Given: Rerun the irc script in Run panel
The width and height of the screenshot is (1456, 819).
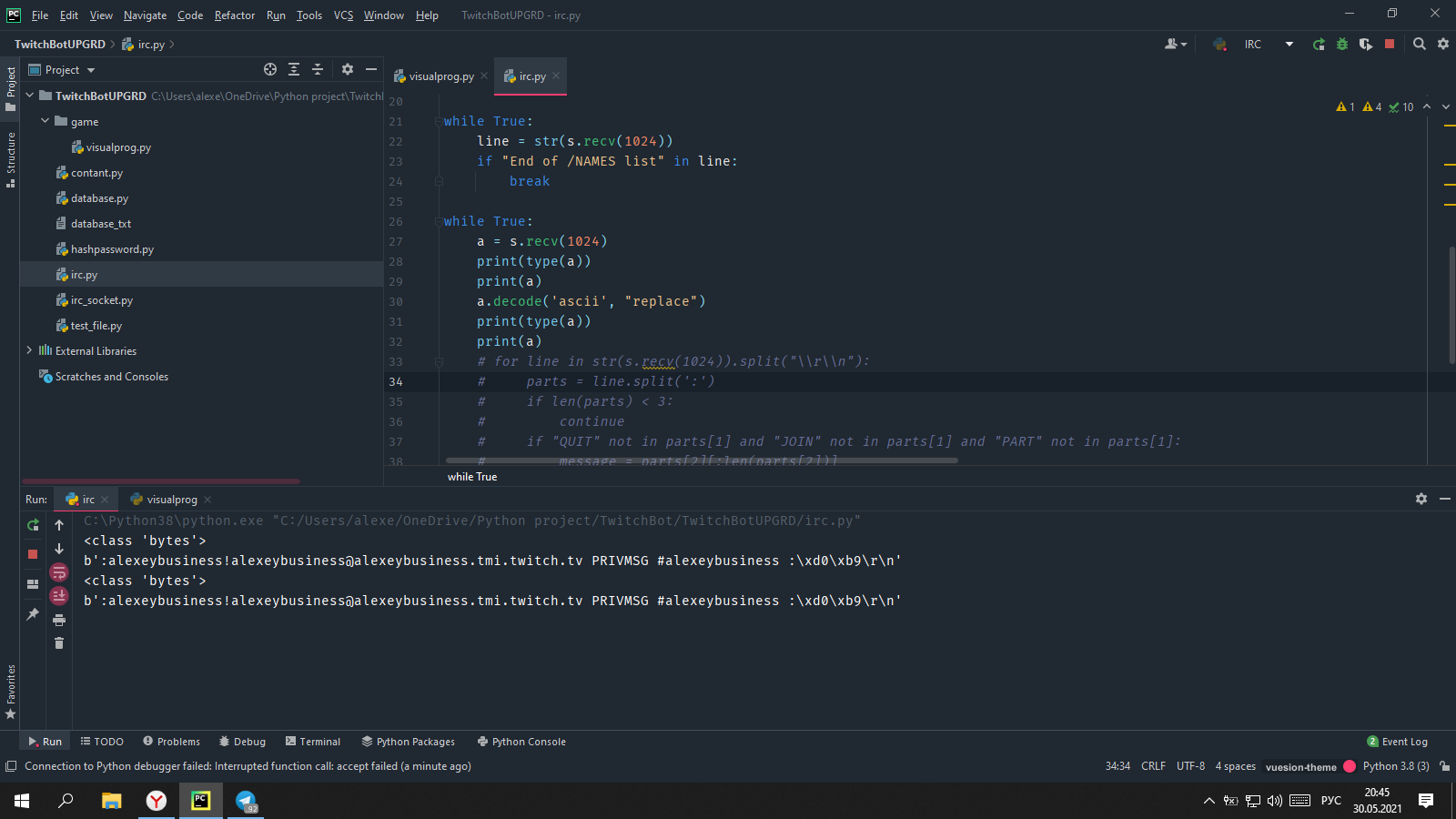Looking at the screenshot, I should (33, 525).
